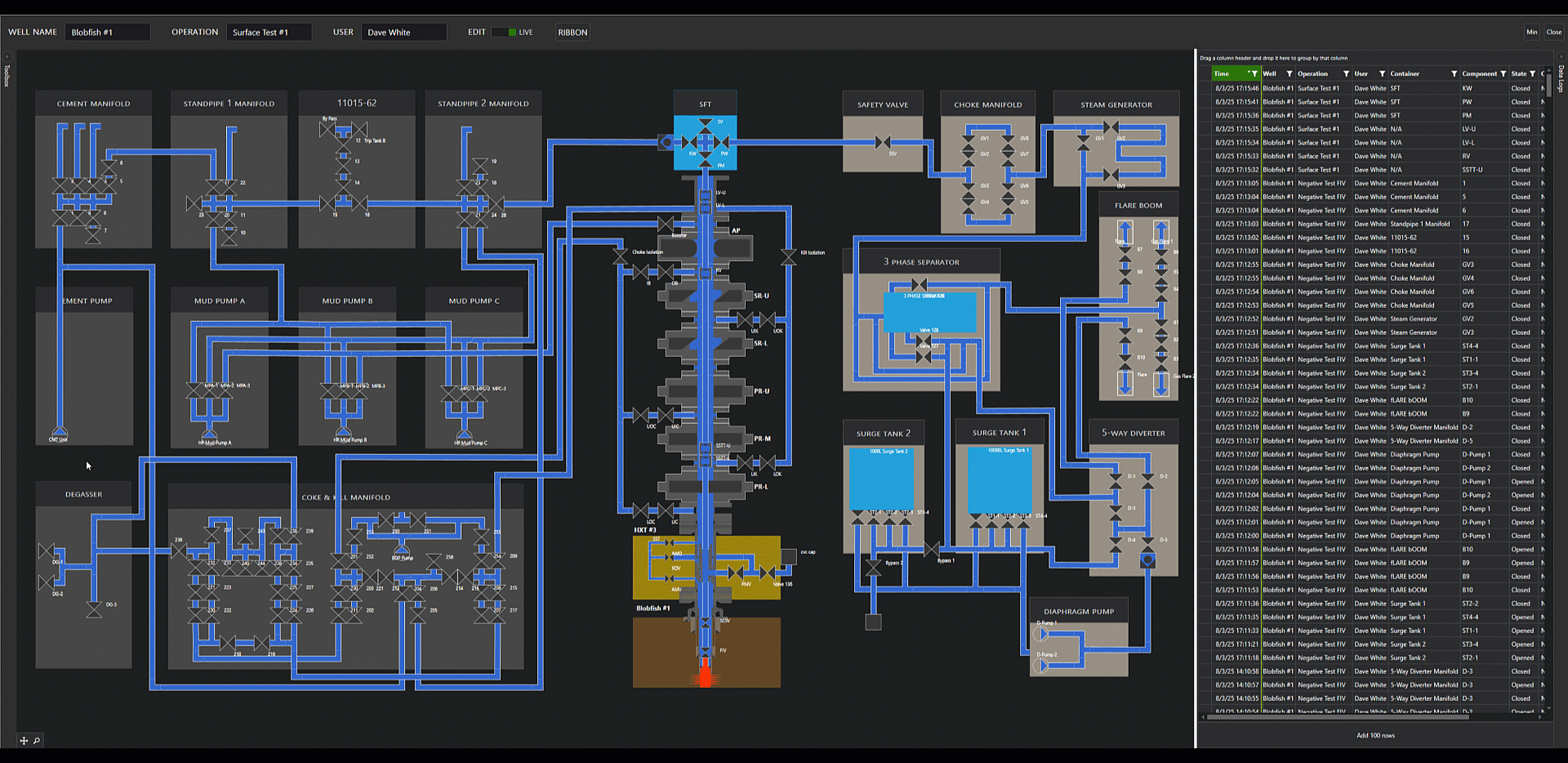Image resolution: width=1568 pixels, height=763 pixels.
Task: Click the Well Name field Blobfish #1
Action: (x=107, y=33)
